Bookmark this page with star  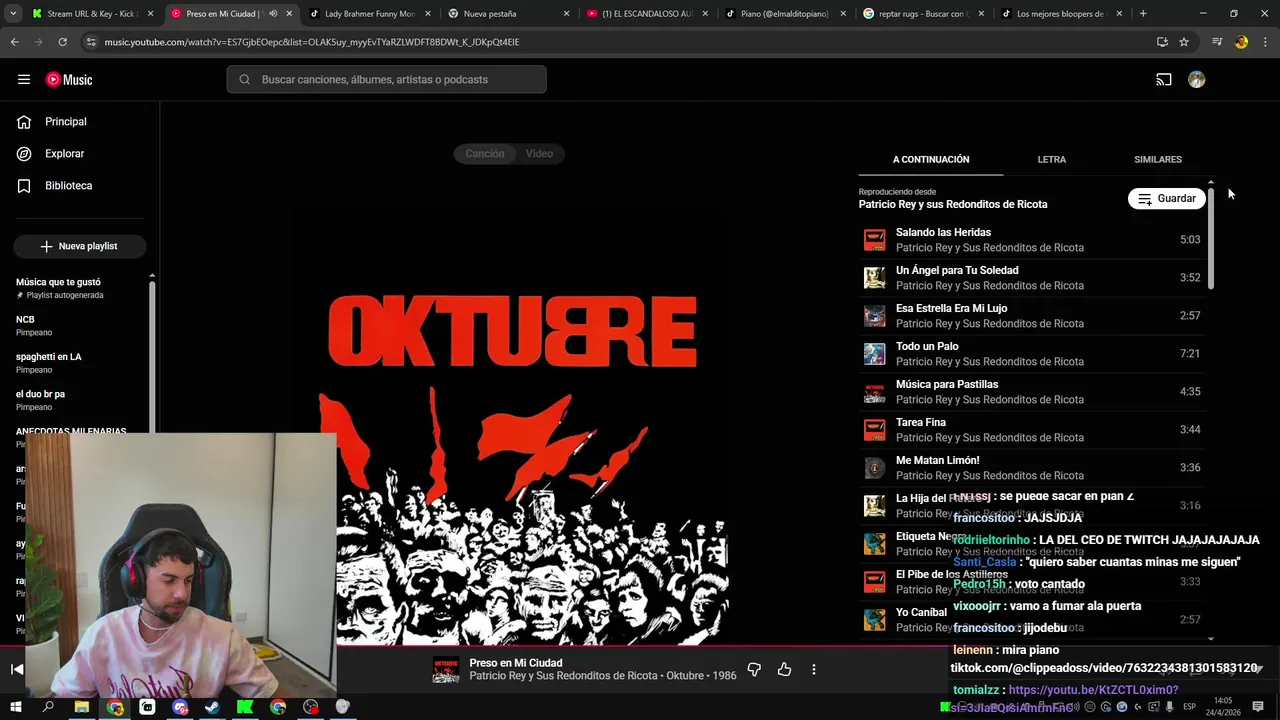coord(1184,42)
